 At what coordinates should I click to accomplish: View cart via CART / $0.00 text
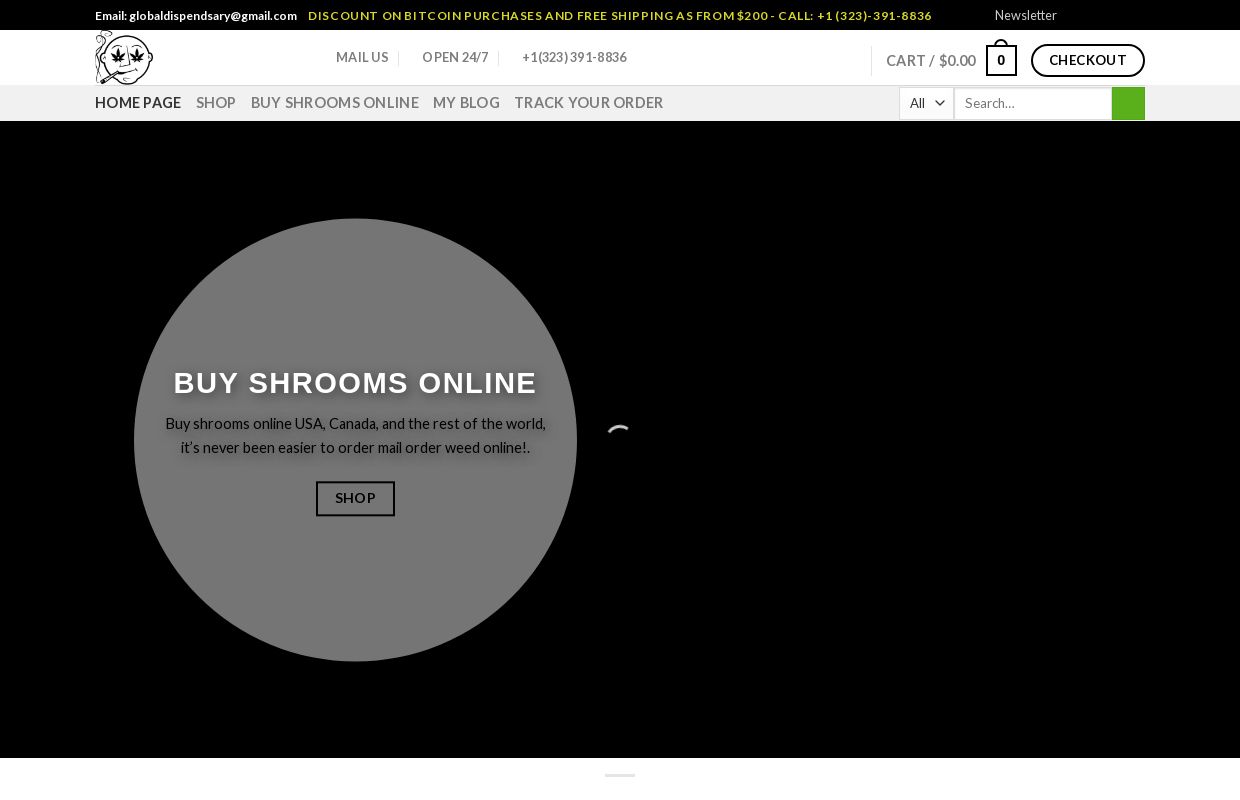coord(930,60)
